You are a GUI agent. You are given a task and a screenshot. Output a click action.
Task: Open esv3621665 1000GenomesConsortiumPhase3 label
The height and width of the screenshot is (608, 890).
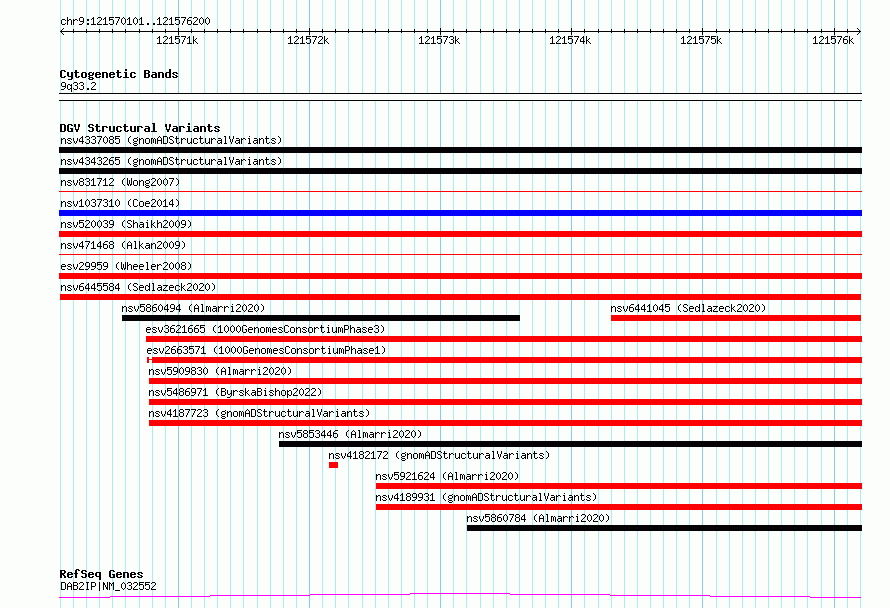click(265, 329)
